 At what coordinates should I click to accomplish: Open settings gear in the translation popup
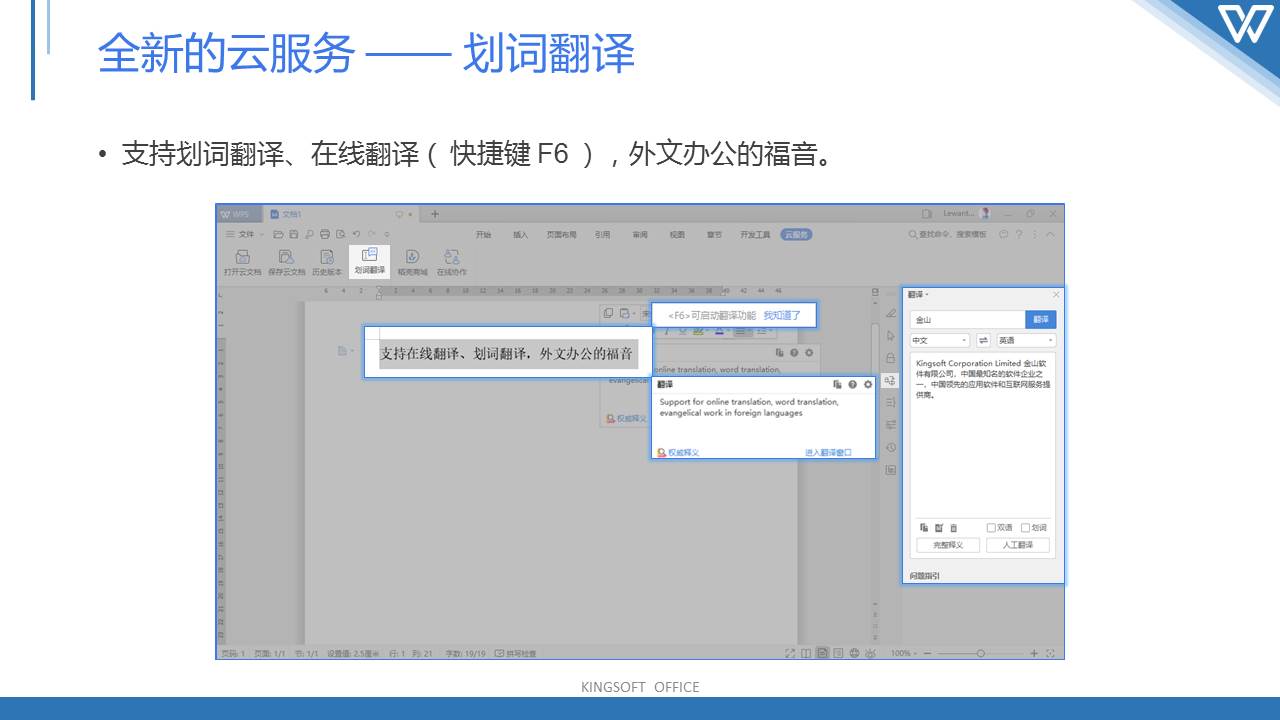(867, 384)
